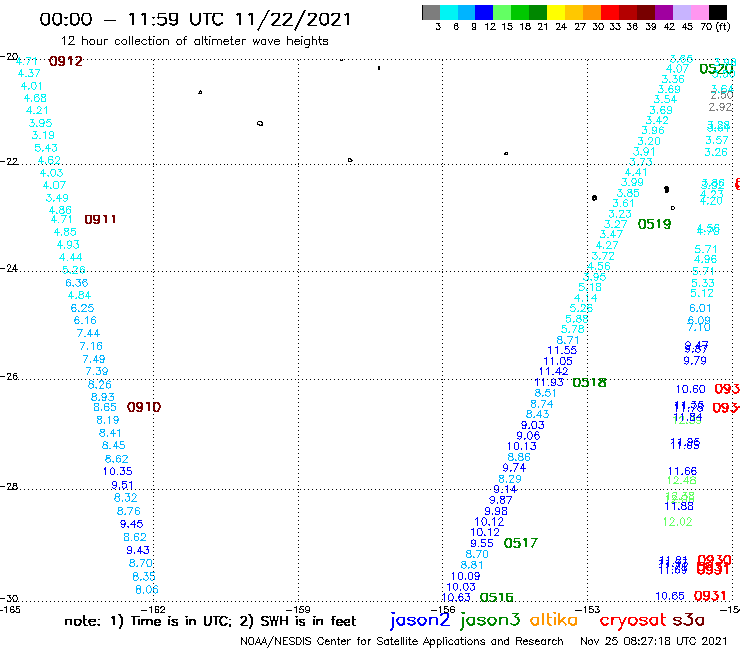Click the time marker 0911
This screenshot has height=650, width=740.
tap(100, 219)
